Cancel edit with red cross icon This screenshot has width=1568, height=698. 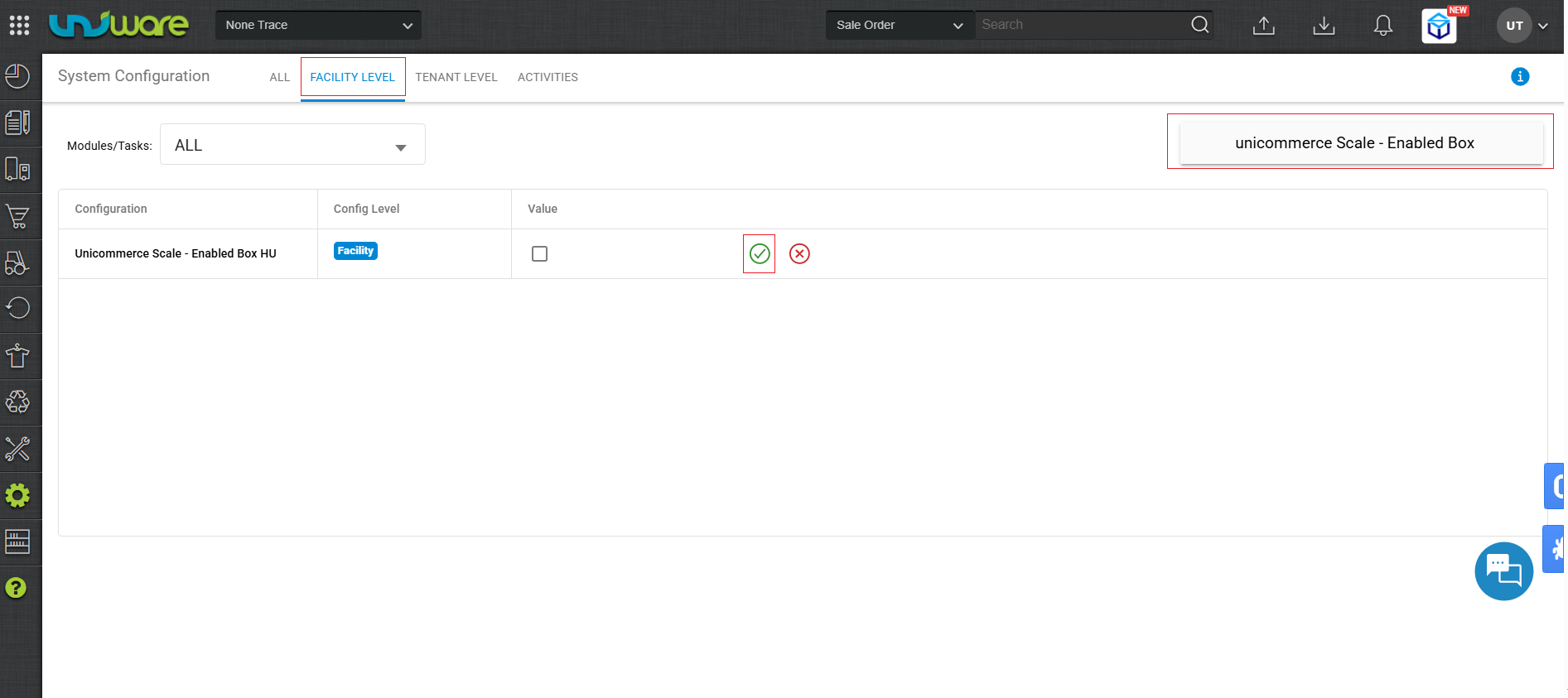pos(799,253)
